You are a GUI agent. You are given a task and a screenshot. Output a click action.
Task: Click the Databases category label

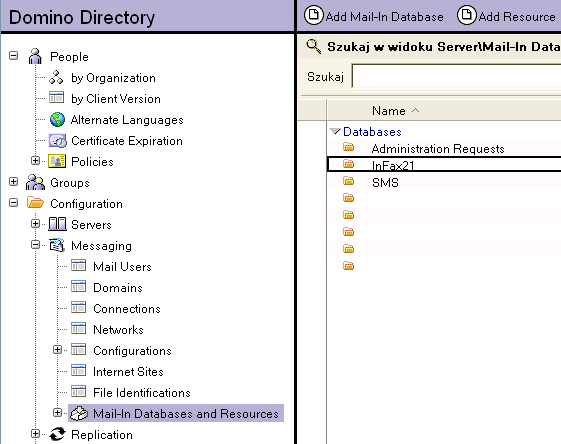(372, 131)
